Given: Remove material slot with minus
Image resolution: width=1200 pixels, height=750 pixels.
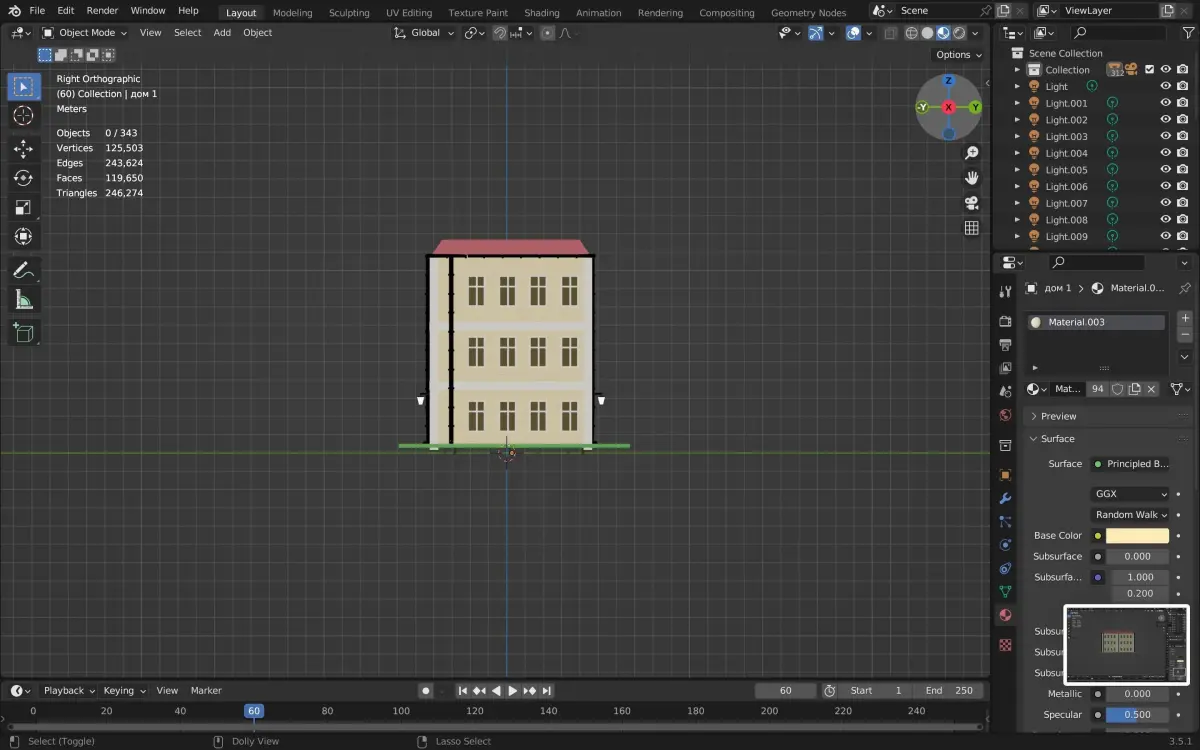Looking at the screenshot, I should [x=1185, y=335].
